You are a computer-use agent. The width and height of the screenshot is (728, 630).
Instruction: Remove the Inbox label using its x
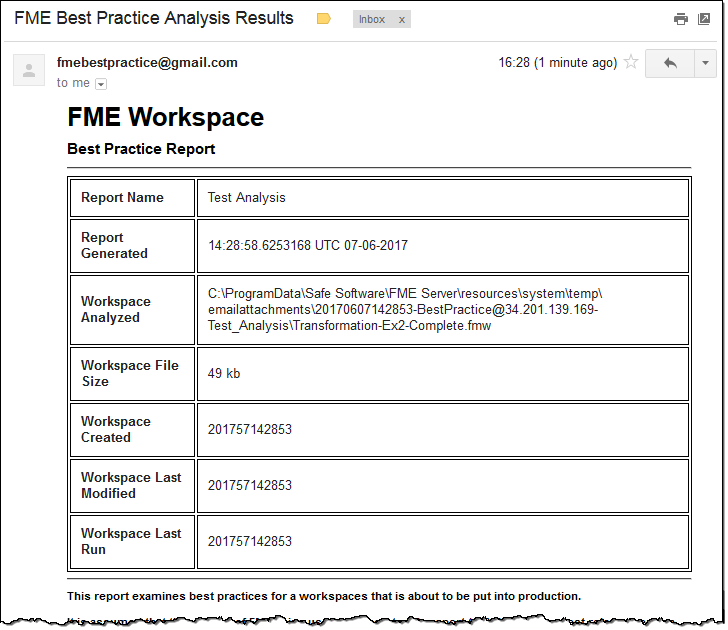coord(402,20)
